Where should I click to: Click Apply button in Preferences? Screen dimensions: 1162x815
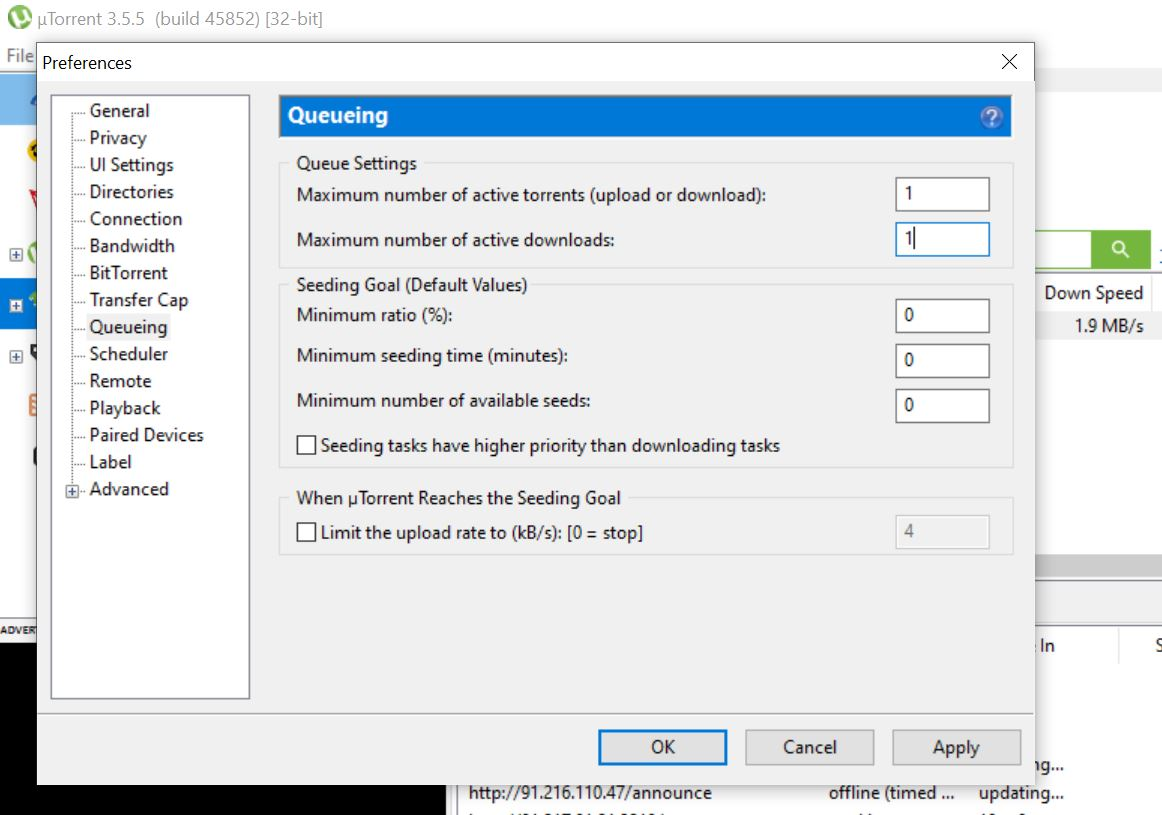coord(956,747)
